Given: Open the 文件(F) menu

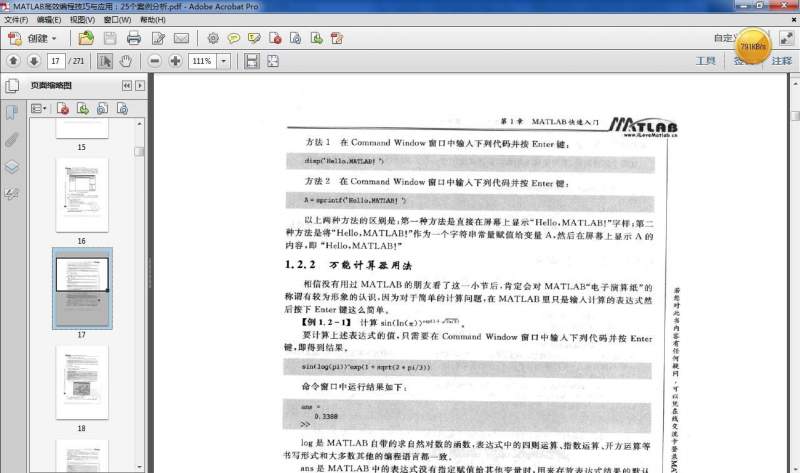Looking at the screenshot, I should pyautogui.click(x=16, y=20).
